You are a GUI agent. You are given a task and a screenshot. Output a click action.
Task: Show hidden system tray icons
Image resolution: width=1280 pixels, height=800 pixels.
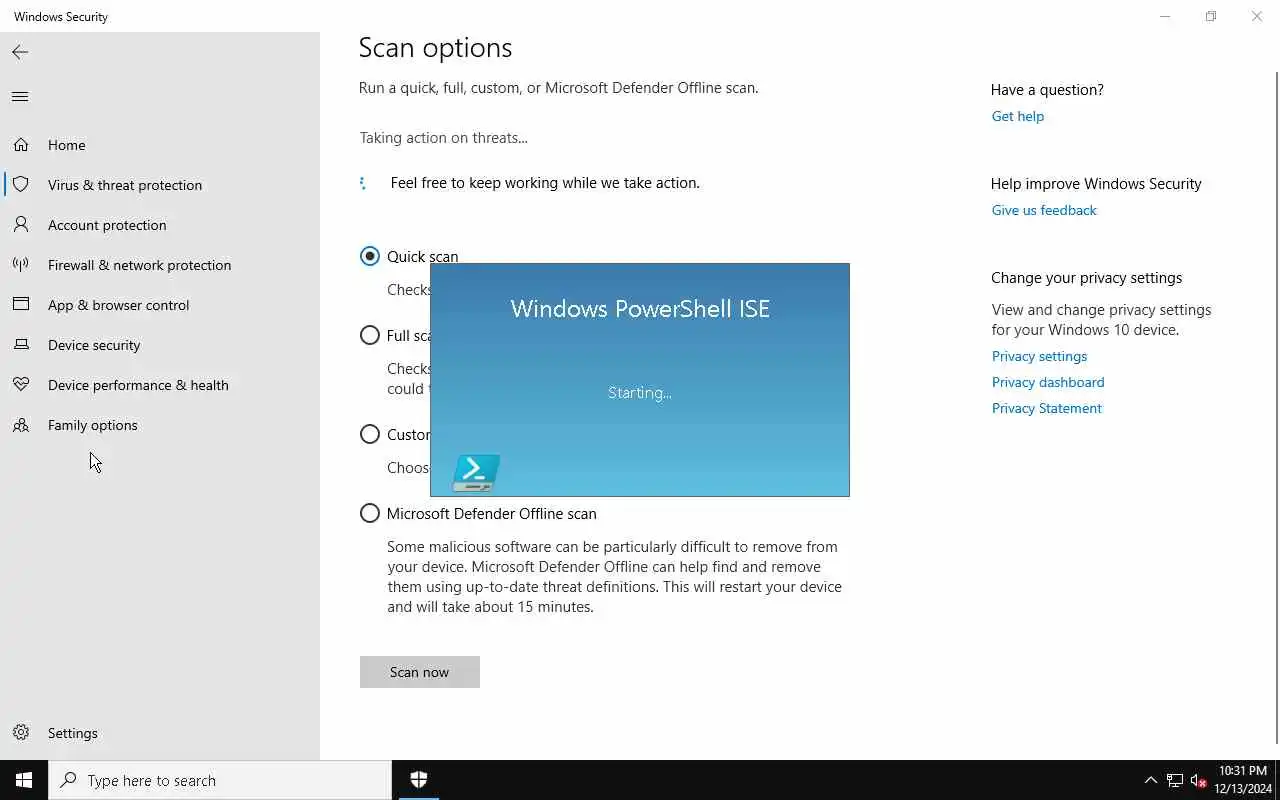pos(1150,780)
